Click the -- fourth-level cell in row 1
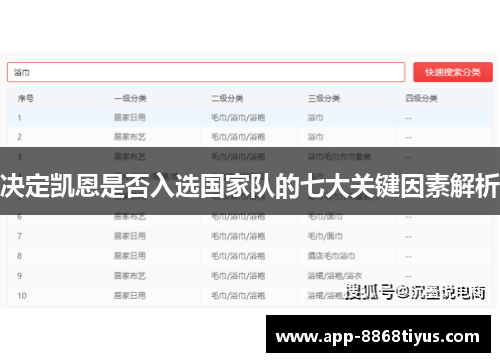 (x=408, y=118)
